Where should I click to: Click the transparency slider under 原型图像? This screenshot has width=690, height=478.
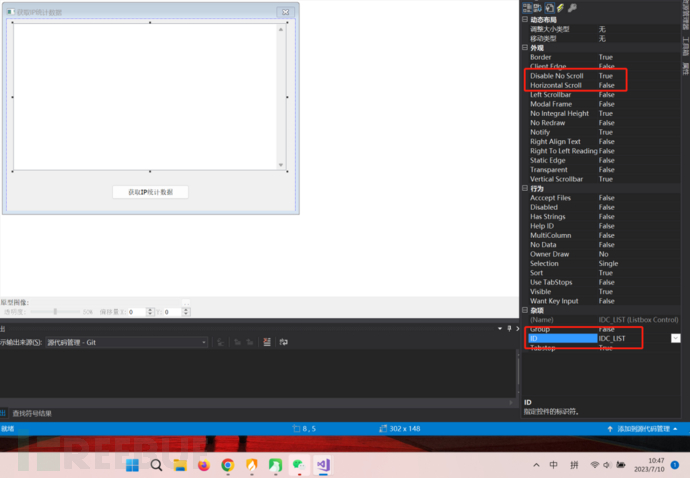(x=55, y=312)
